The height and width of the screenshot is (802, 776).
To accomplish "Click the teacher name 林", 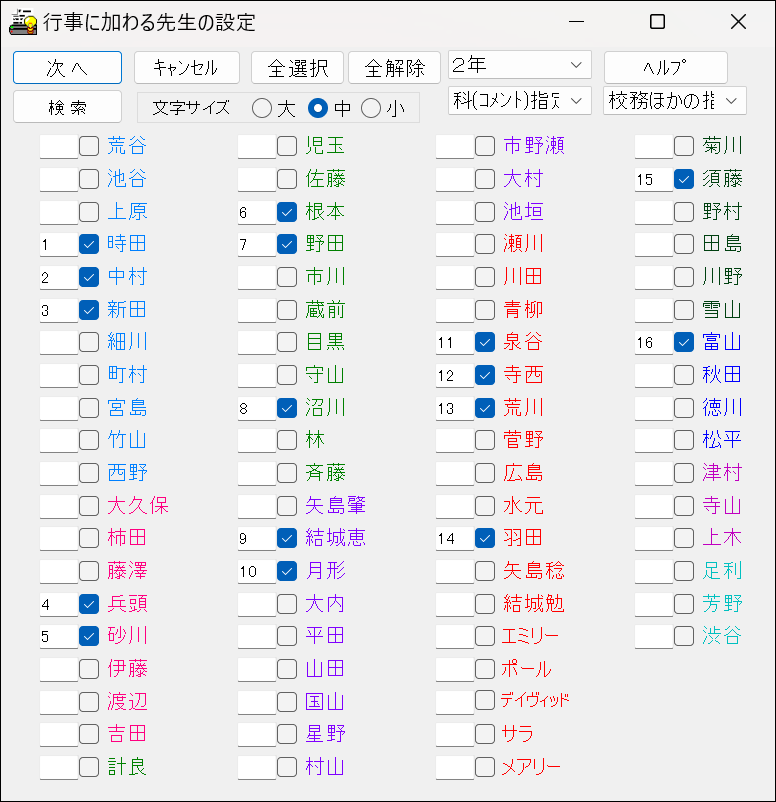I will point(315,440).
